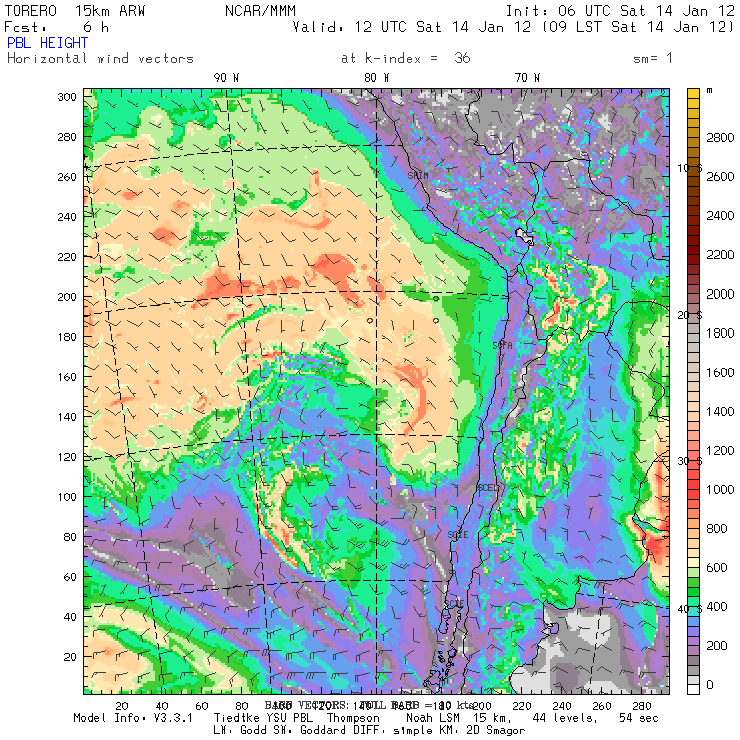Click the 'NCAR/MMM' header label
The height and width of the screenshot is (740, 740).
[x=261, y=11]
